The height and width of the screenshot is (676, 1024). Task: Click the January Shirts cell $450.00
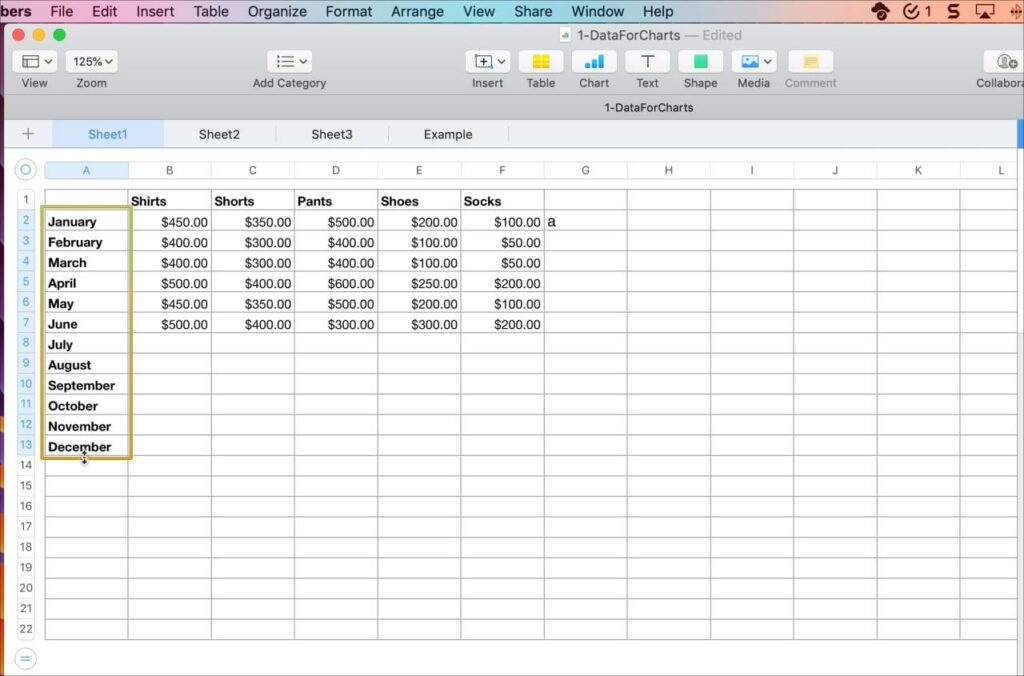coord(170,222)
